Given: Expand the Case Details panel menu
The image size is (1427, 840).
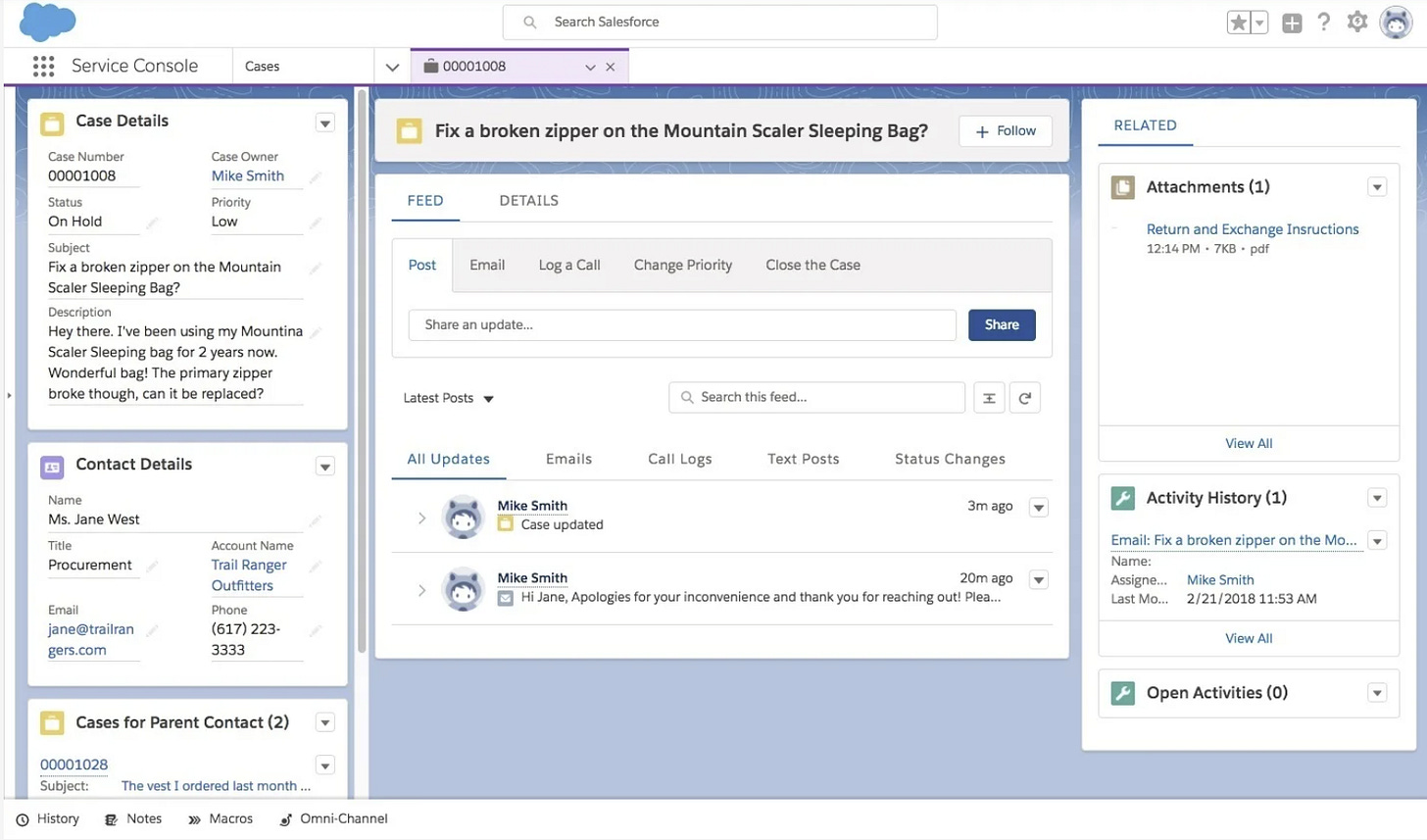Looking at the screenshot, I should [325, 123].
